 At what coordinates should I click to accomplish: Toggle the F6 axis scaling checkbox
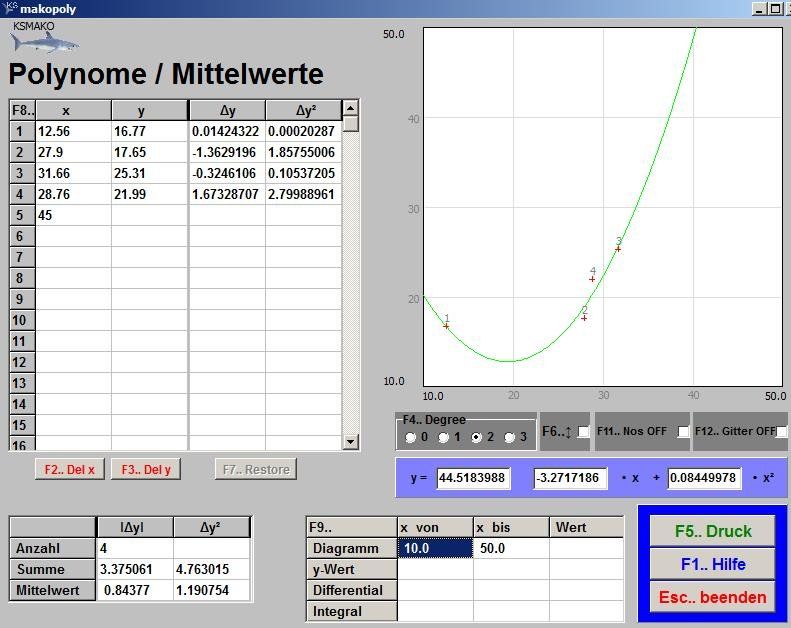coord(583,432)
